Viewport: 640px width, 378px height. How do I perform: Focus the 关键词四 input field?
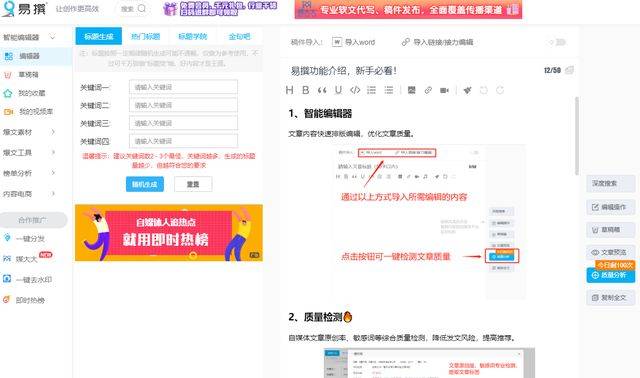click(183, 141)
